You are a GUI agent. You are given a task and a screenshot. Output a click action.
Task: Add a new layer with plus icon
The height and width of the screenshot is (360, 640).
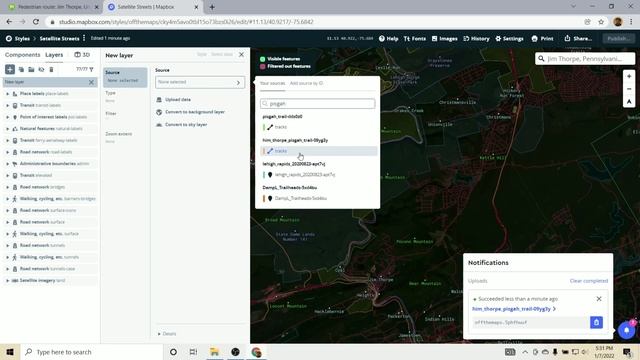click(10, 69)
